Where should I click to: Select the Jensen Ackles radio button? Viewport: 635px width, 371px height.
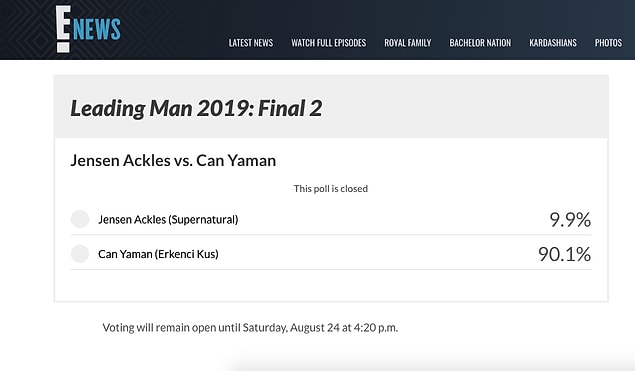(80, 219)
